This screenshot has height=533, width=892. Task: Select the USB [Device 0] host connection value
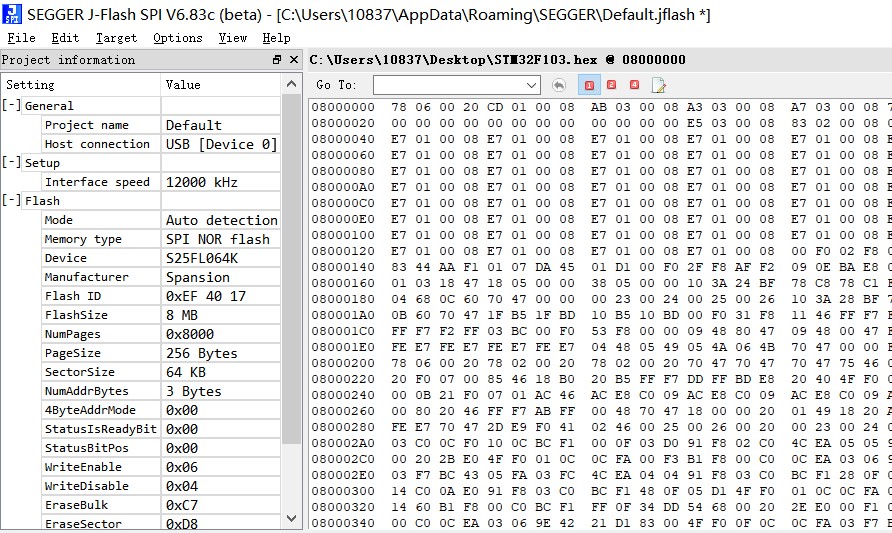coord(221,144)
